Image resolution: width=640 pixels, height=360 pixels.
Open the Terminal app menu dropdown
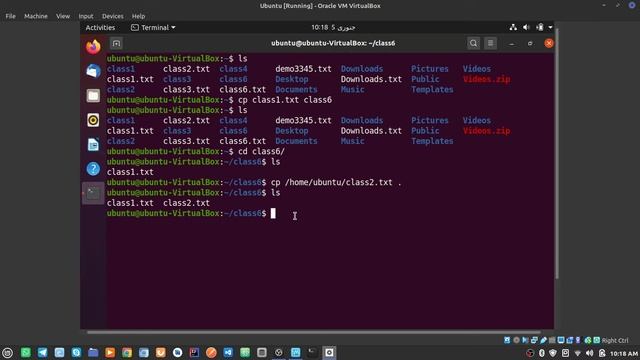click(x=153, y=27)
